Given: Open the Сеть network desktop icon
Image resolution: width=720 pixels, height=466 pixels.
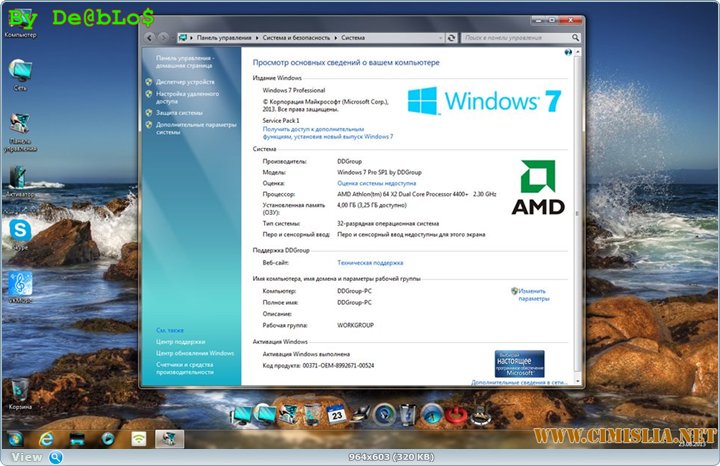Looking at the screenshot, I should 19,70.
